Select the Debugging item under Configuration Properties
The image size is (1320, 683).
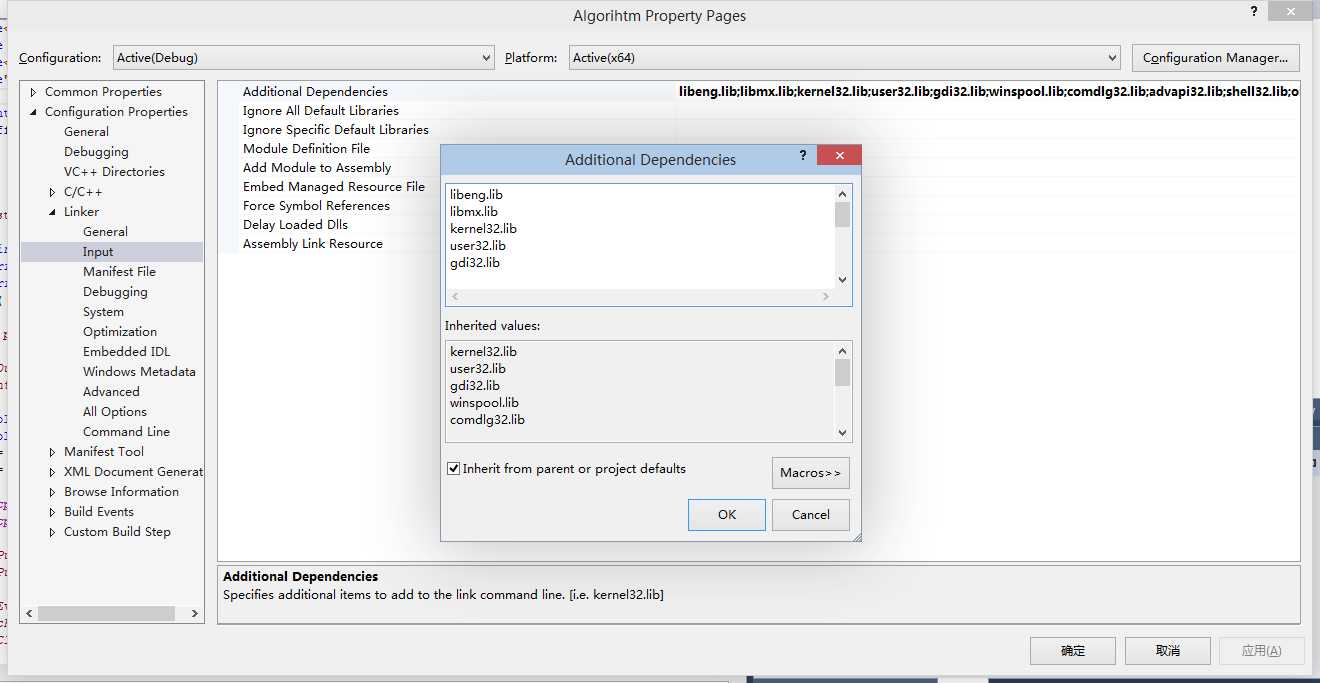[96, 152]
